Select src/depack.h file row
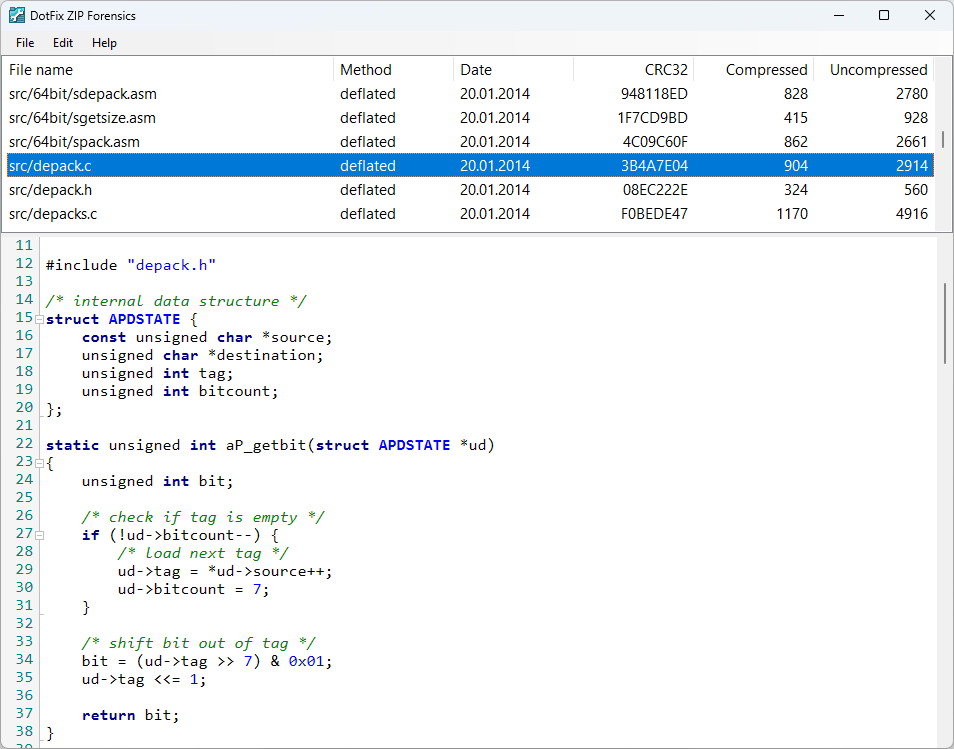Image resolution: width=954 pixels, height=749 pixels. (x=470, y=190)
